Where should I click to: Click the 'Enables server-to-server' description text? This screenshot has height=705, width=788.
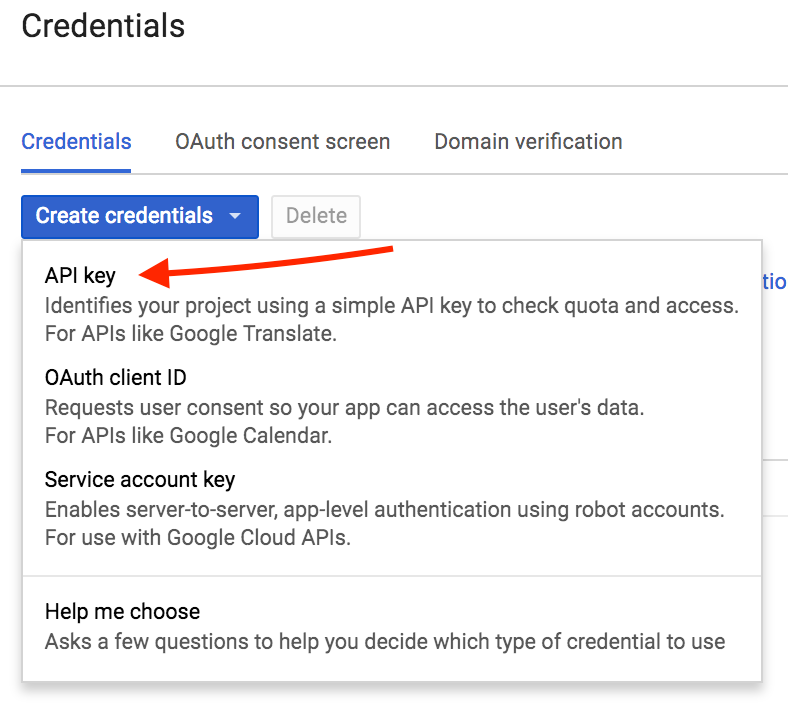(x=384, y=510)
